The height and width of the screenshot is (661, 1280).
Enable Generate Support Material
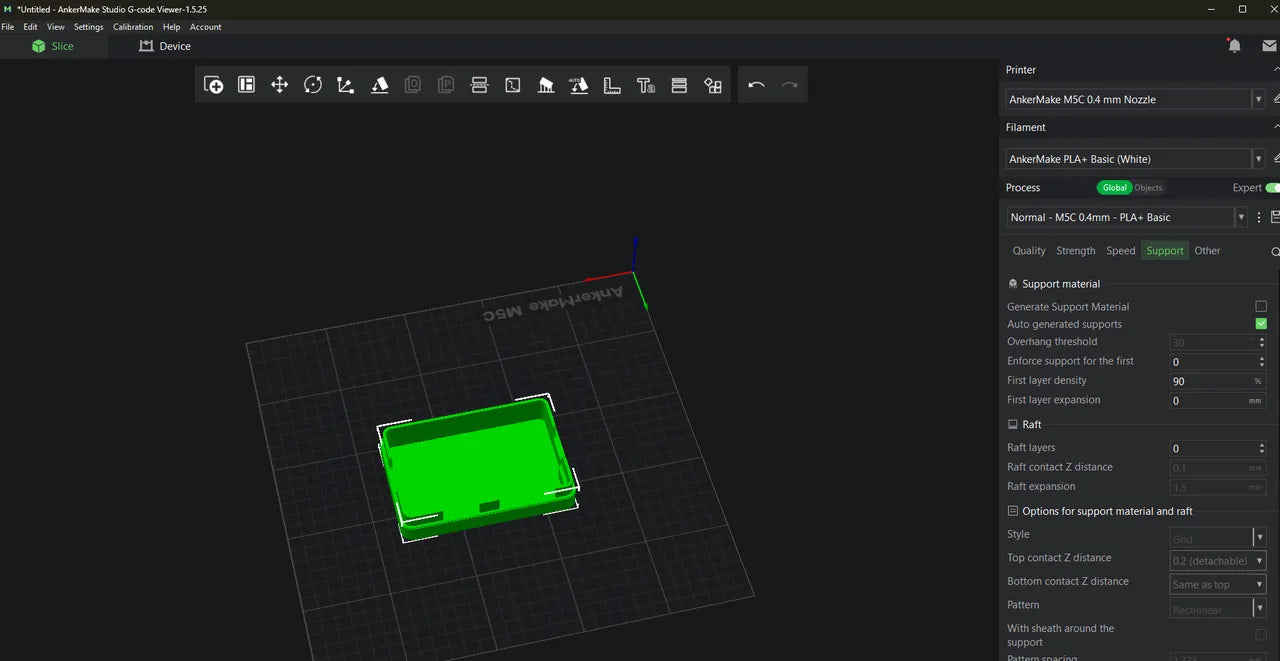coord(1261,306)
